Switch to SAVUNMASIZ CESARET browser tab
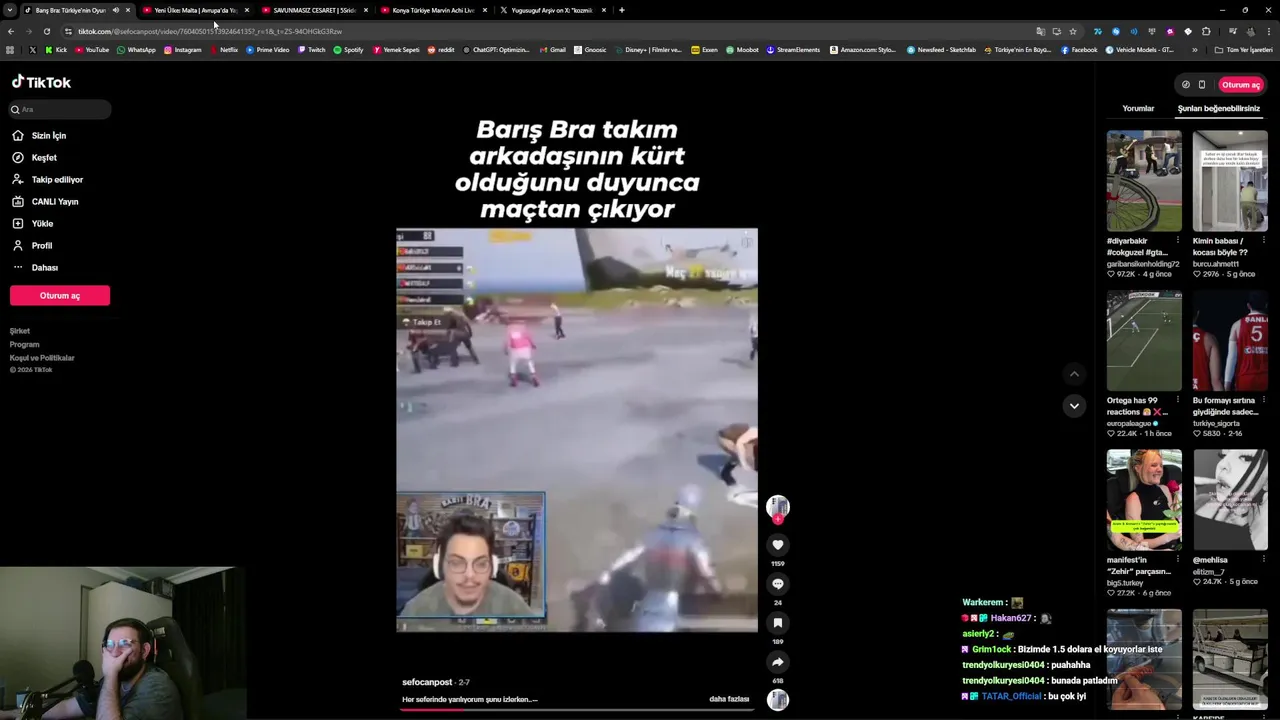Viewport: 1280px width, 720px height. coord(315,10)
